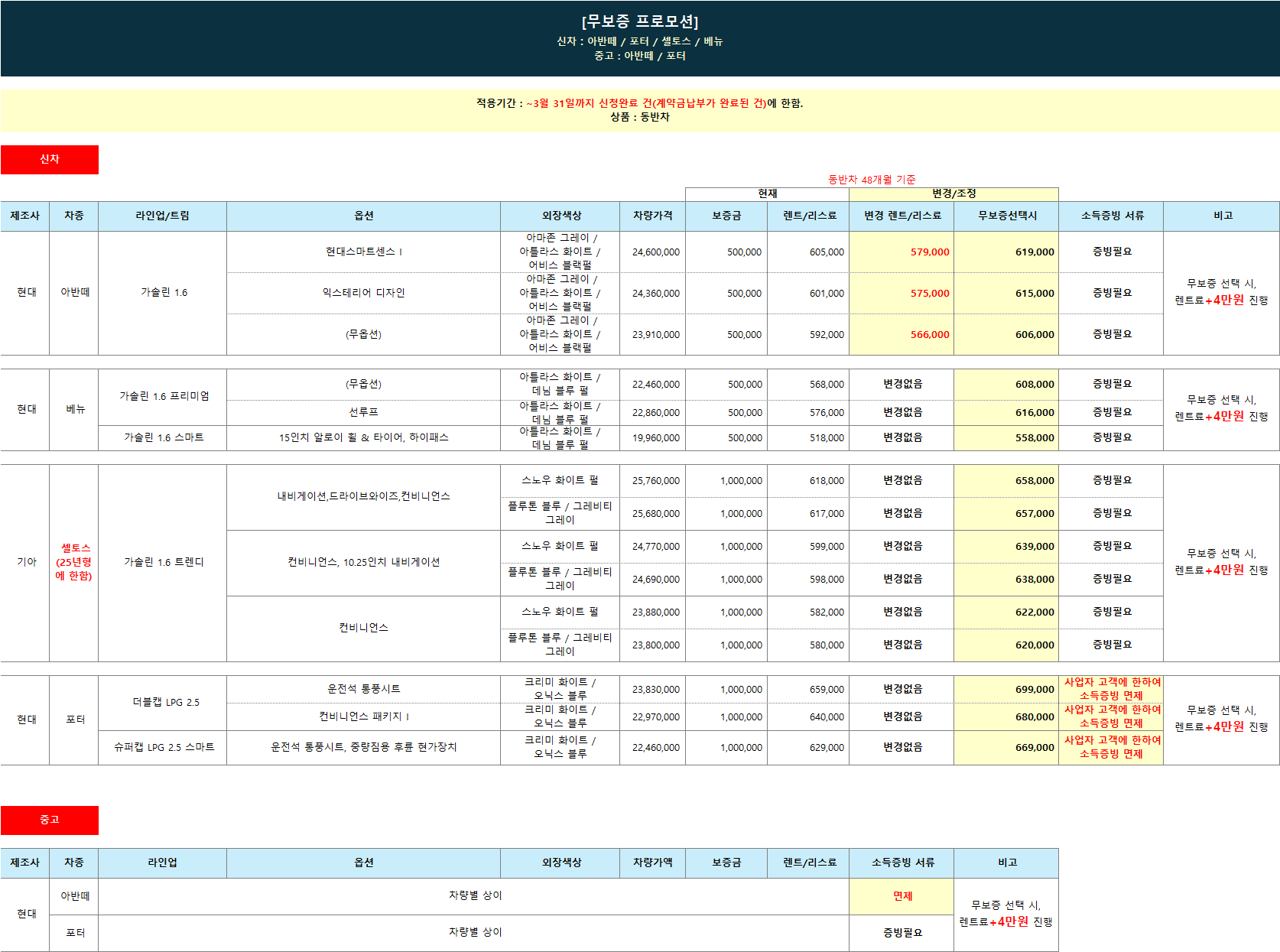Select the 슈퍼캡 LPG 2.5 스마트 cell
The height and width of the screenshot is (952, 1280).
(x=163, y=747)
